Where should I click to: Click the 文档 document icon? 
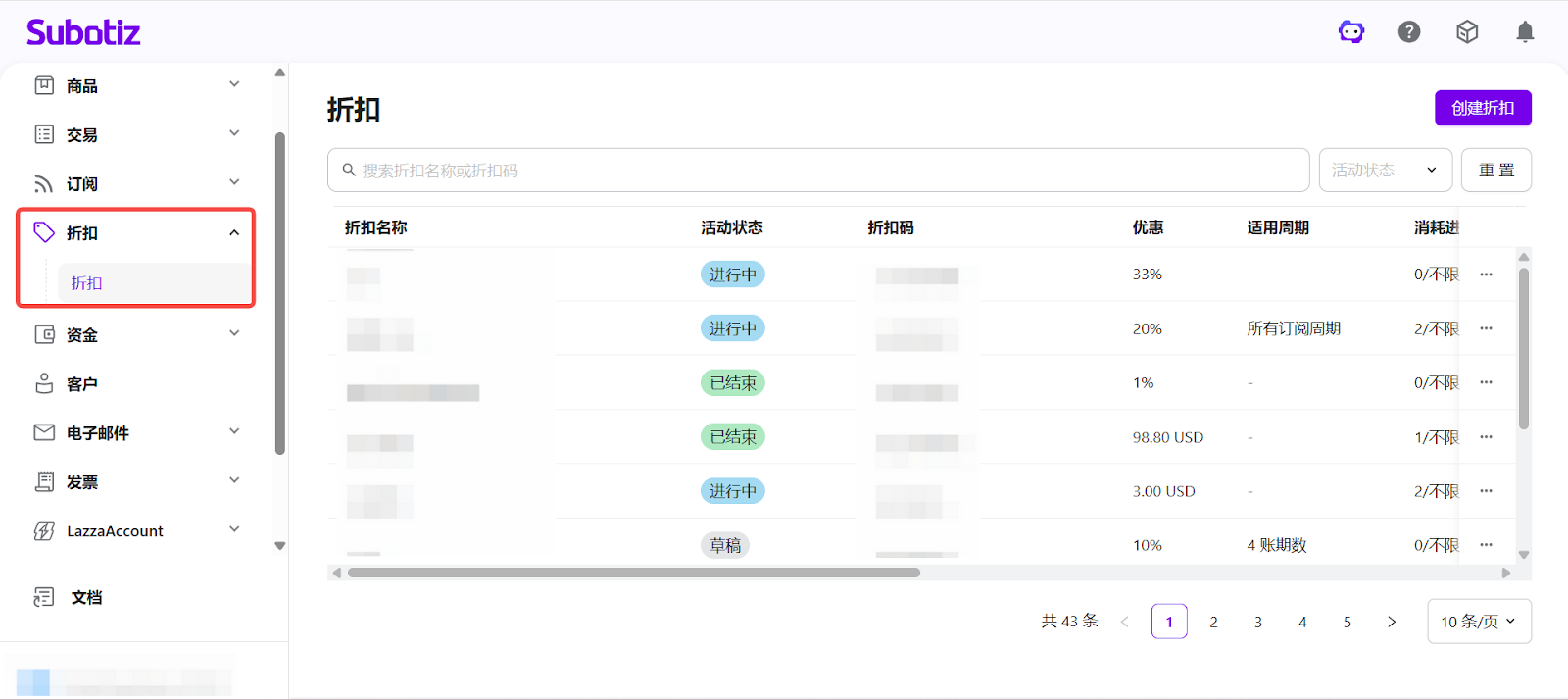coord(44,597)
